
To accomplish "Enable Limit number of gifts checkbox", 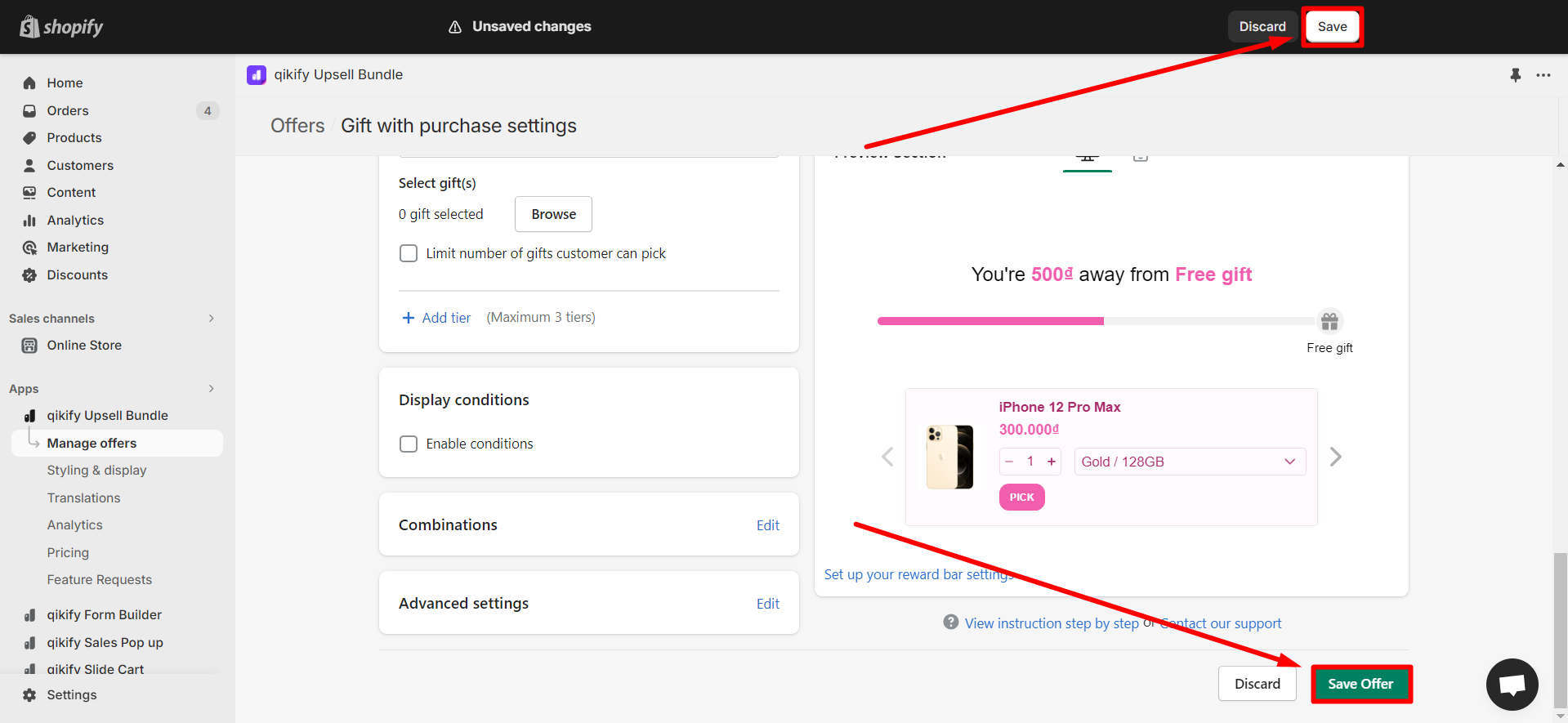I will point(409,253).
